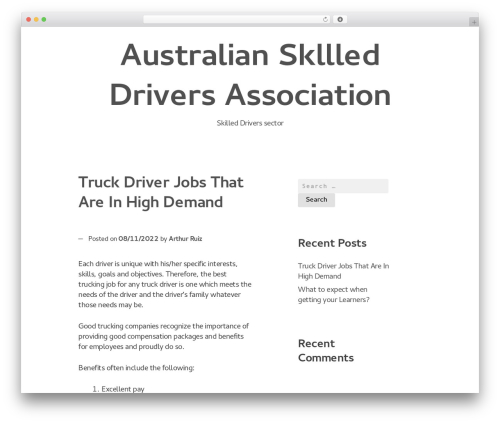Click the Search button
Viewport: 500px width, 423px height.
[316, 200]
